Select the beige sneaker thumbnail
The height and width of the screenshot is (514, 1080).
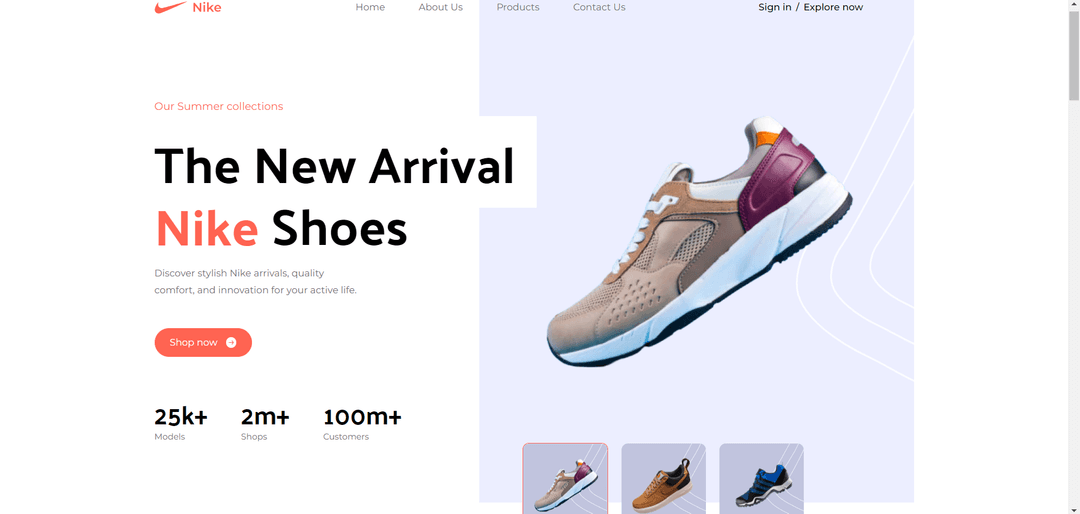565,478
